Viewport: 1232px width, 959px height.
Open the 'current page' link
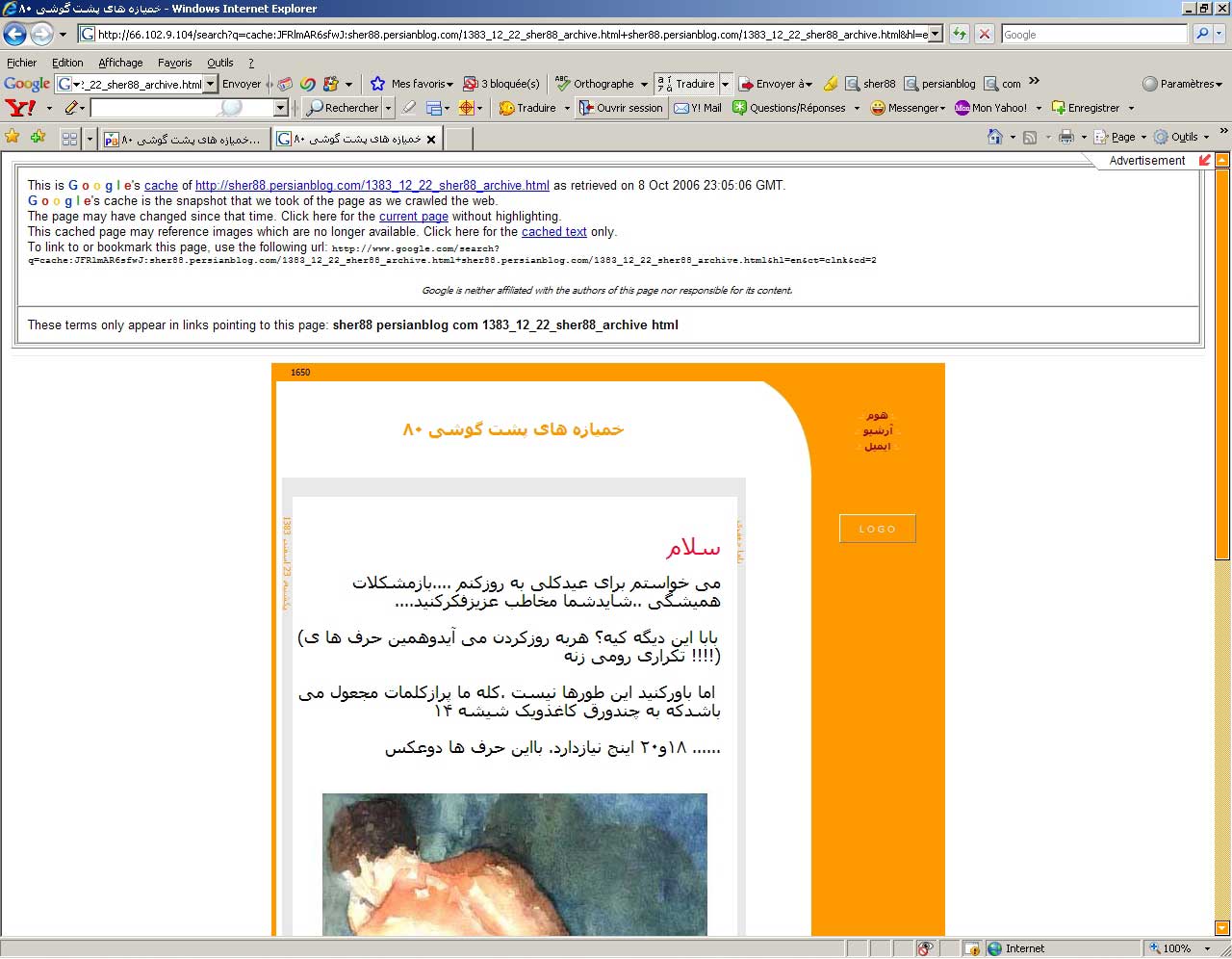point(413,217)
